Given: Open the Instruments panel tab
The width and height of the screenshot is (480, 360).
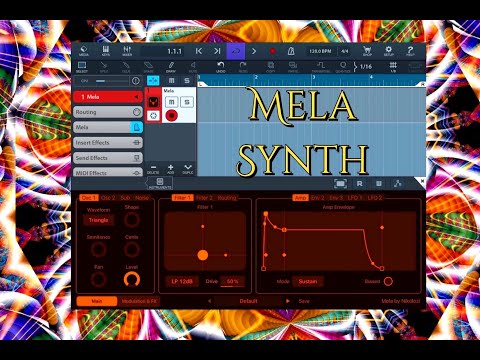Looking at the screenshot, I should click(x=160, y=183).
